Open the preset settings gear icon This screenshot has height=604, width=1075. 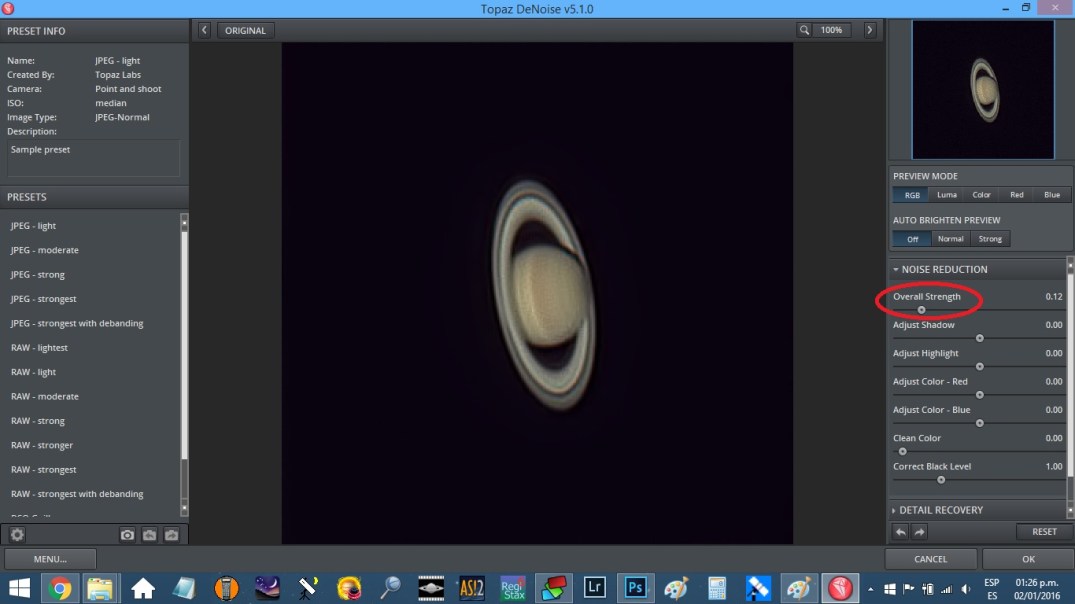17,535
